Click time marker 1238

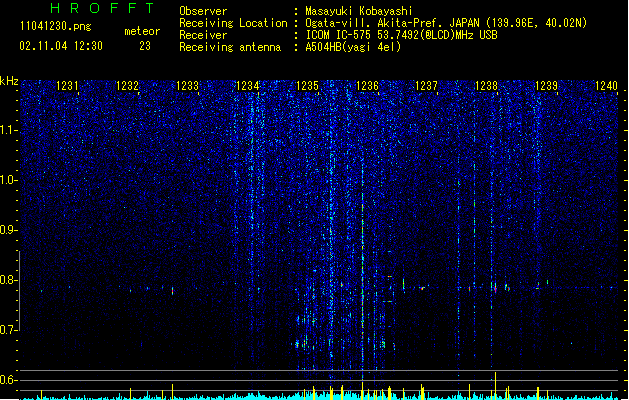tap(486, 86)
